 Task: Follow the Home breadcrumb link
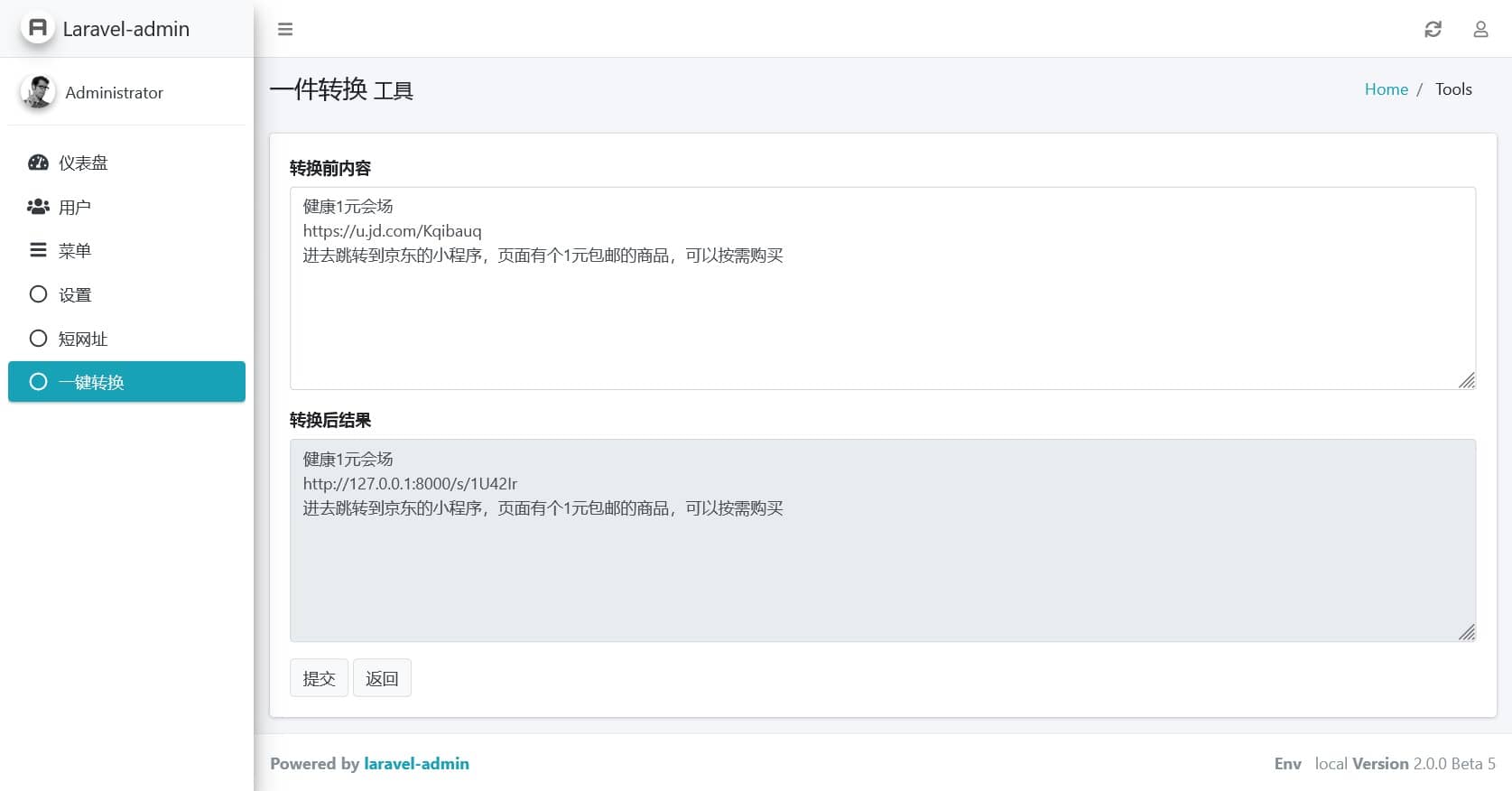1386,89
